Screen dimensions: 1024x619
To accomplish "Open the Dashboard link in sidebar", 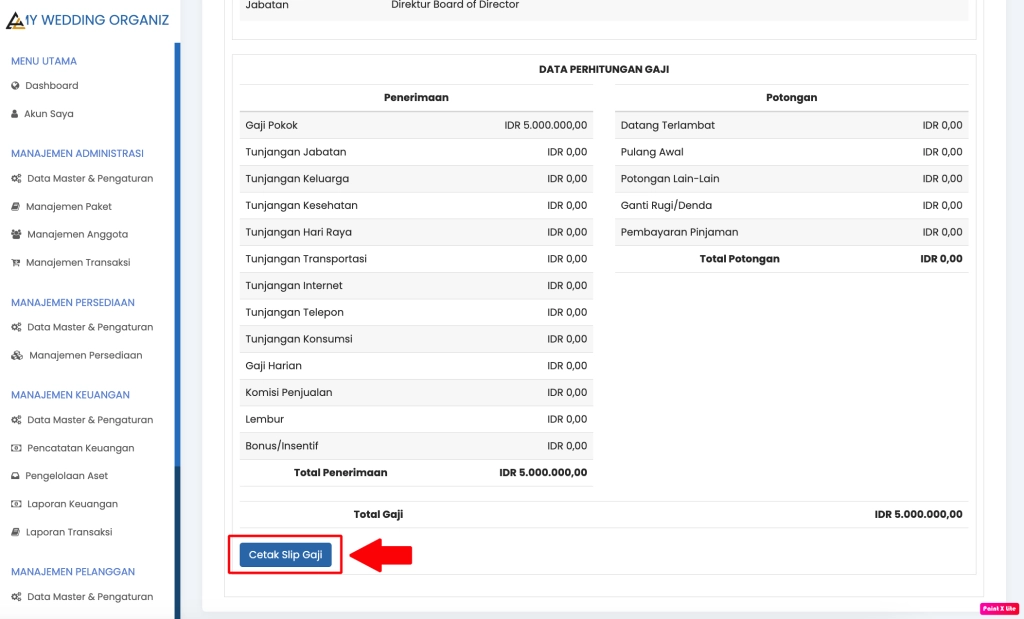I will [51, 86].
